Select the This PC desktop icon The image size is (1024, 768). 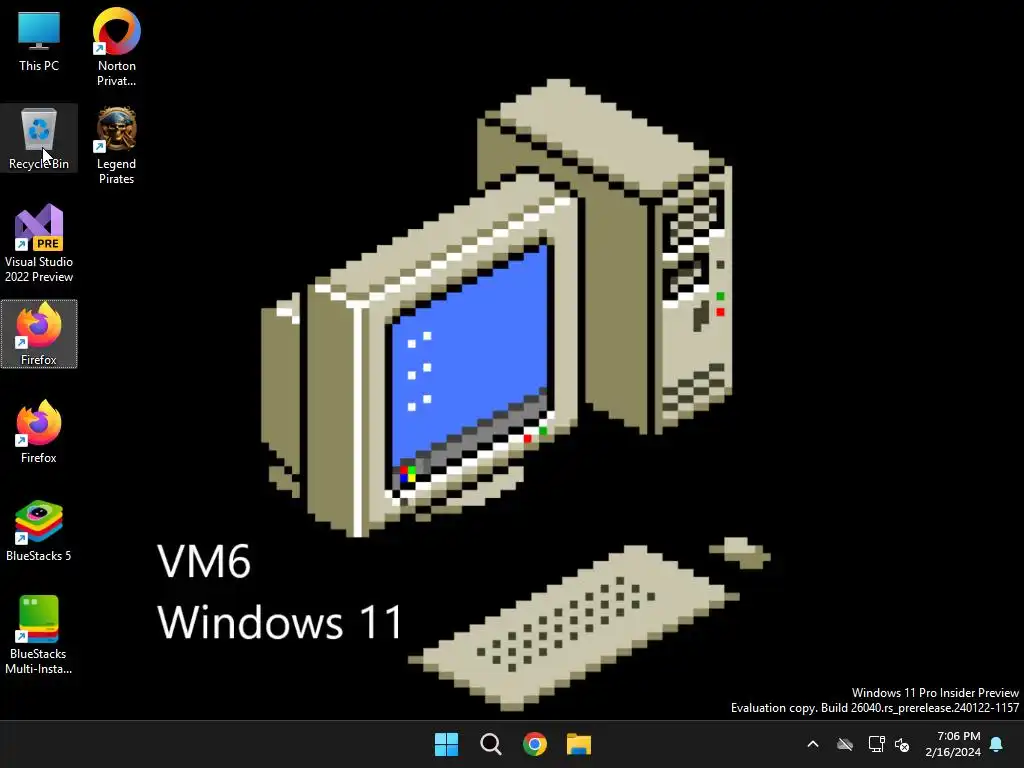[39, 40]
